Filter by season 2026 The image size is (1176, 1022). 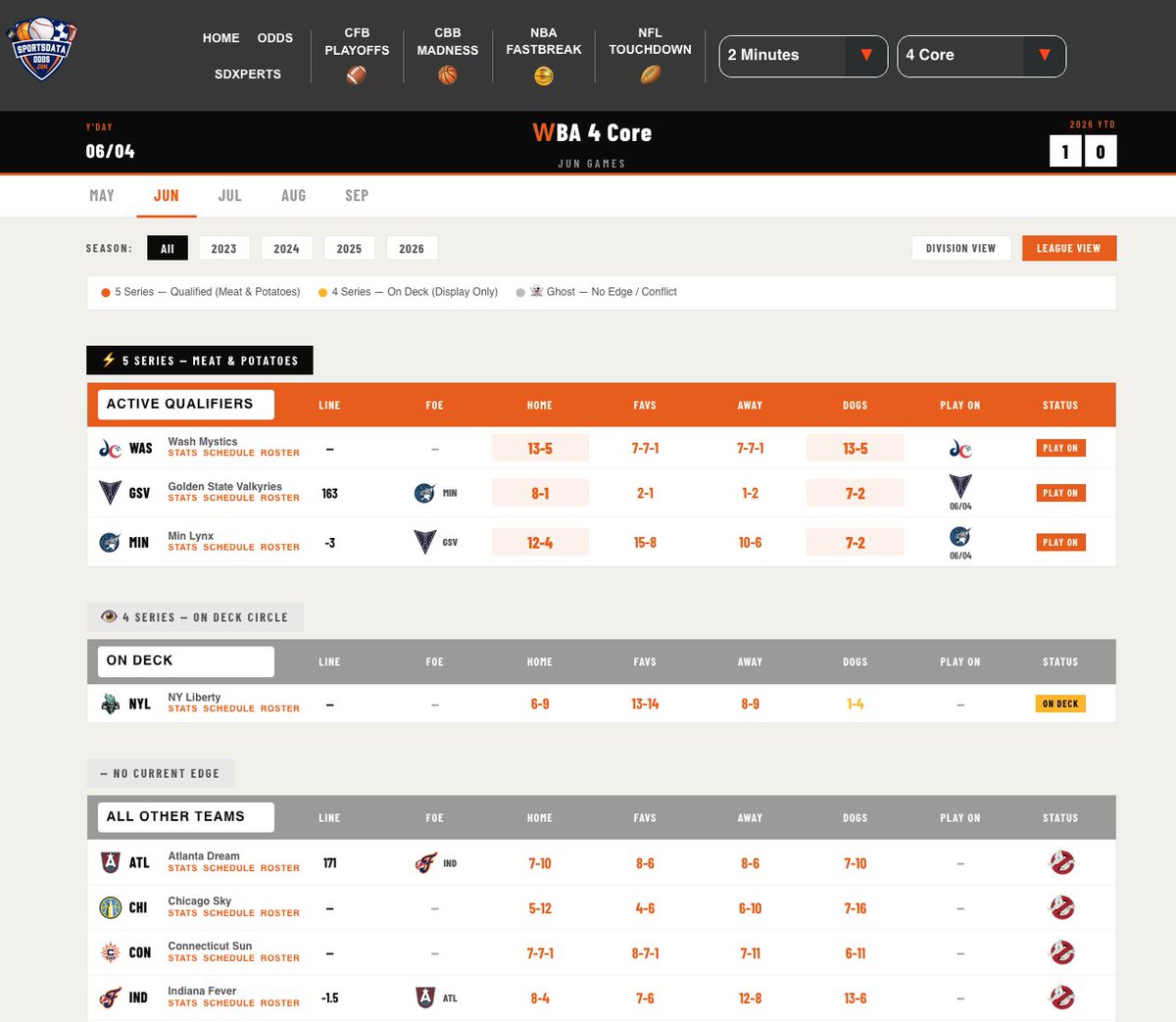pos(413,249)
